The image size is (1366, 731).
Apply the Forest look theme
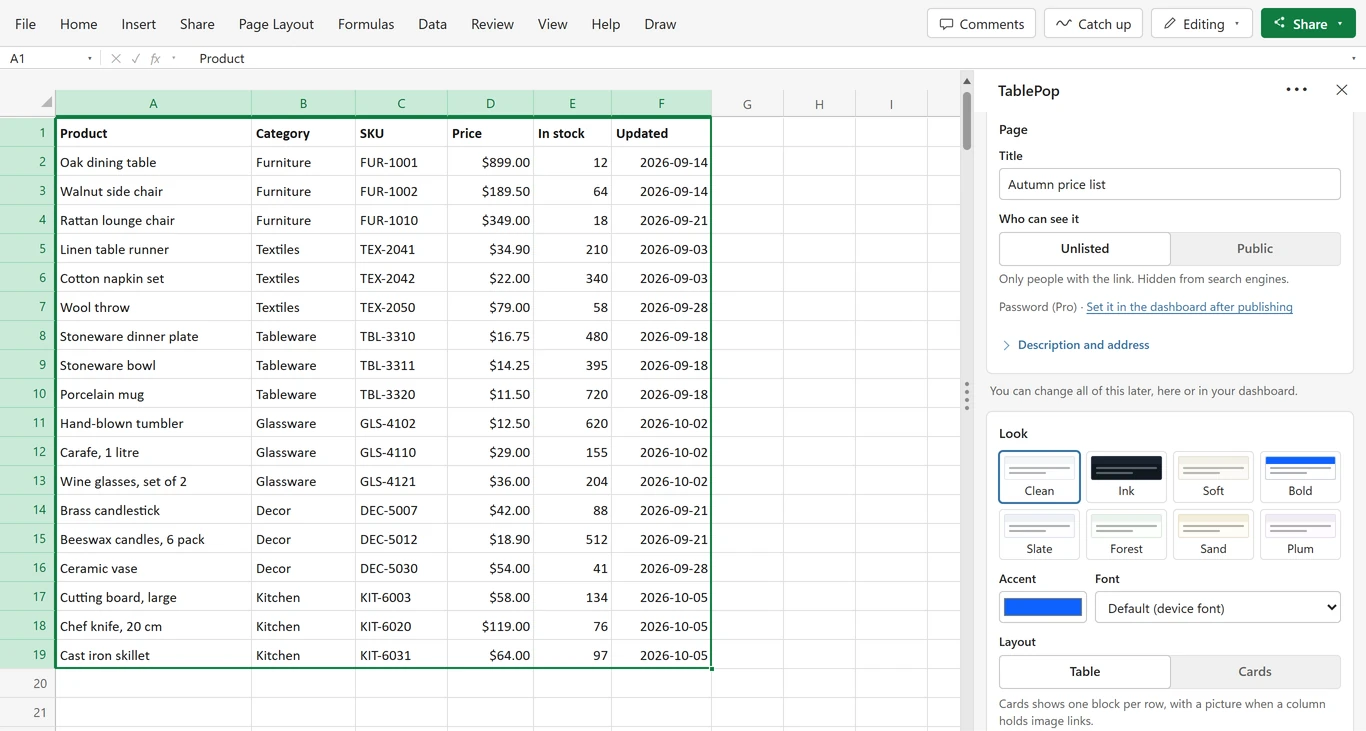[1126, 535]
